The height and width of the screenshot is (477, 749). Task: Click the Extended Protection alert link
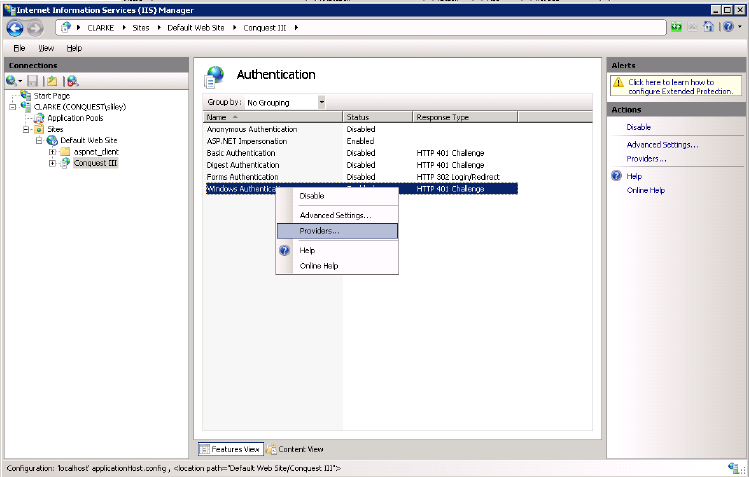tap(680, 87)
